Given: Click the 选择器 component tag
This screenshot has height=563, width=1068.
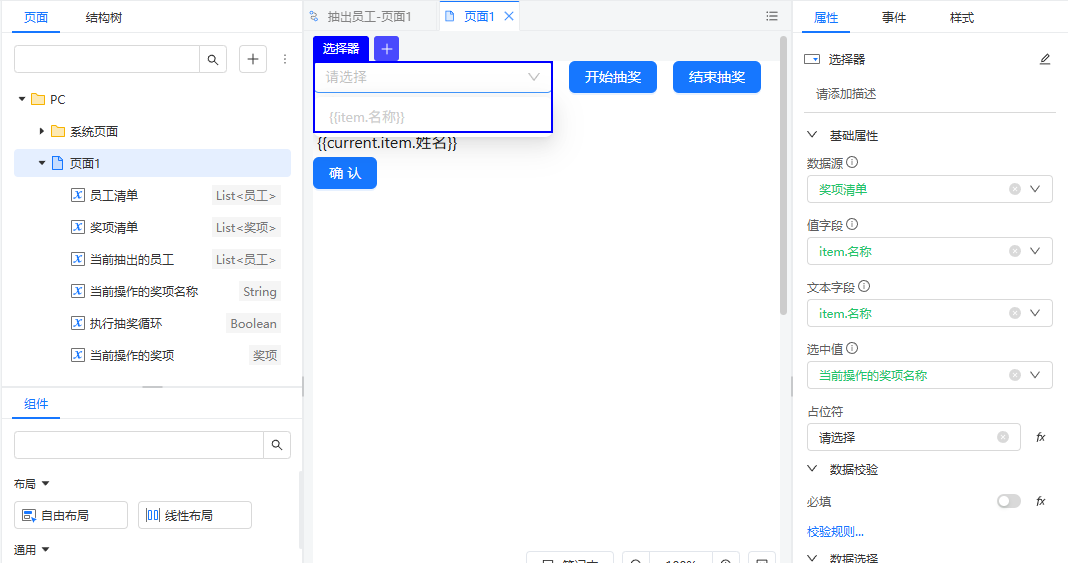Looking at the screenshot, I should [341, 48].
